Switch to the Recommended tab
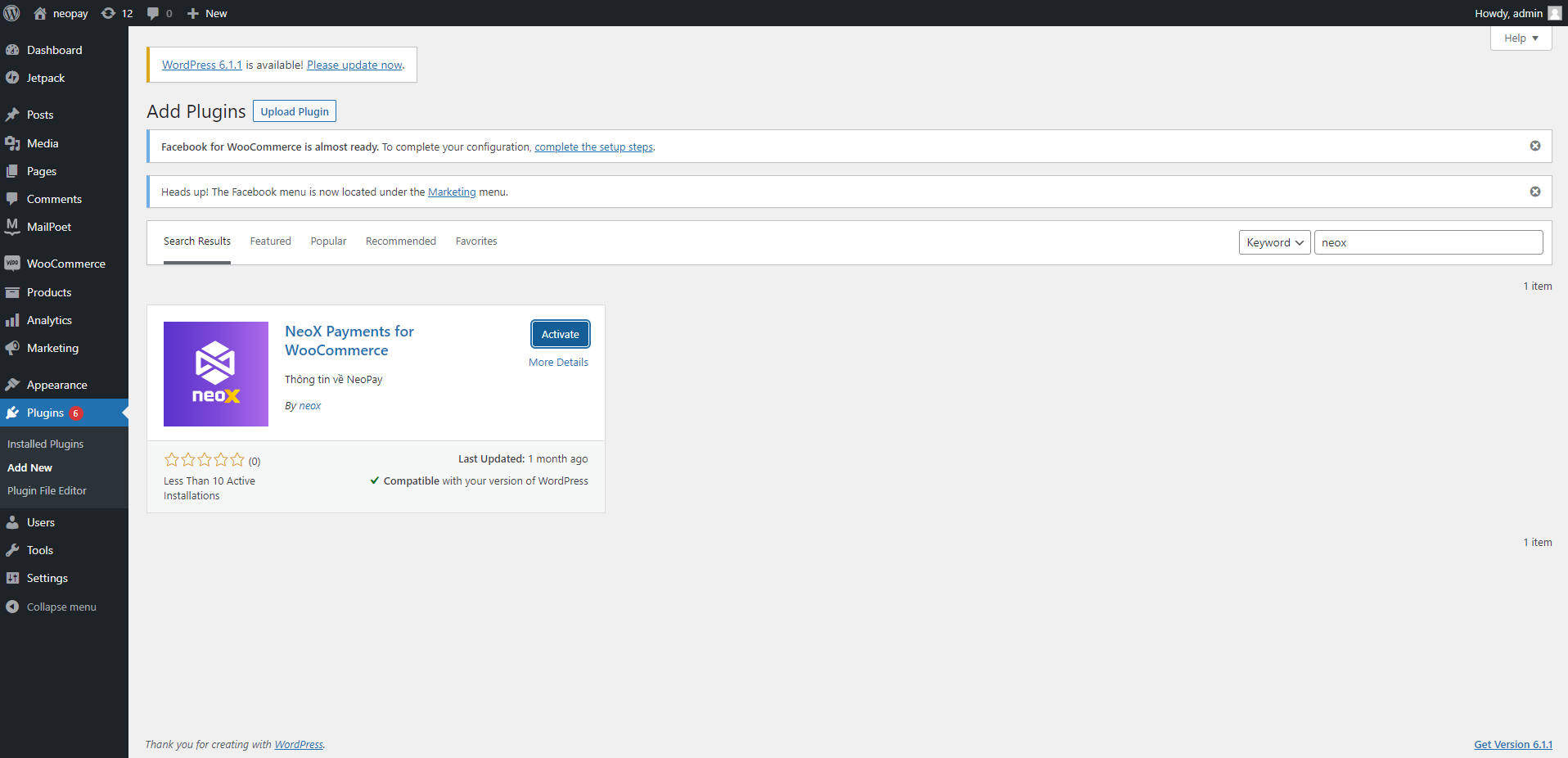 coord(401,241)
